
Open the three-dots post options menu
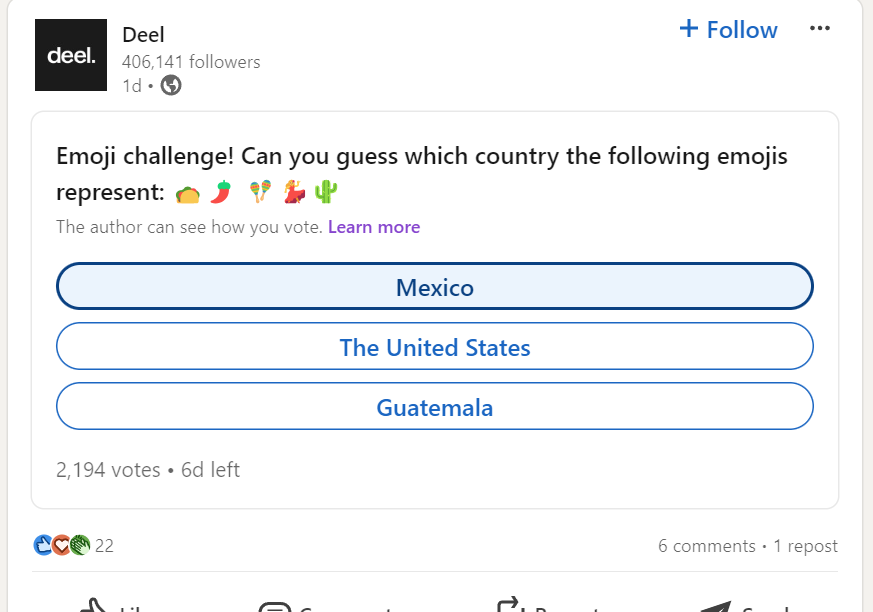[x=819, y=29]
